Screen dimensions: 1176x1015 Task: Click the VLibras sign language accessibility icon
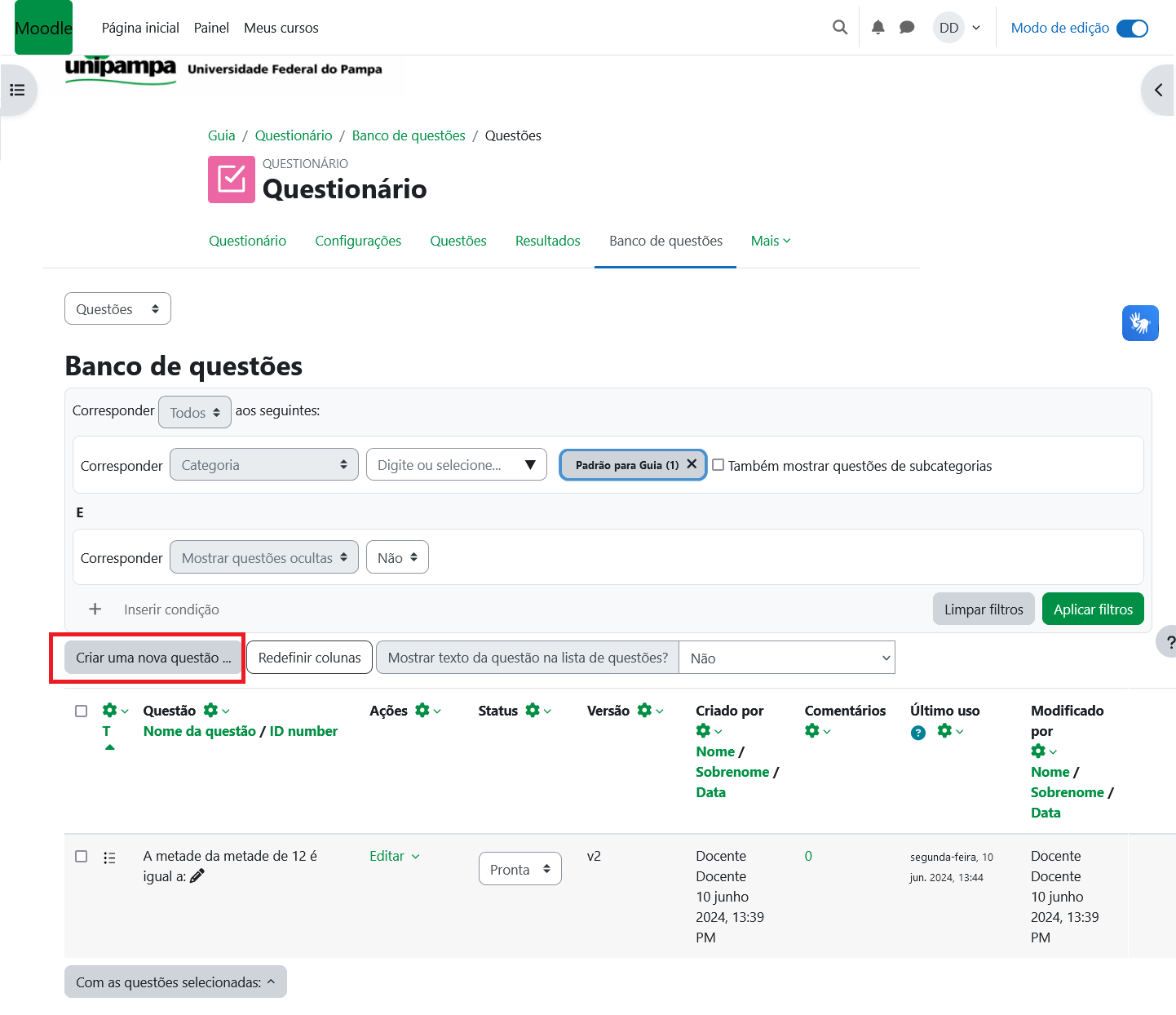1139,323
